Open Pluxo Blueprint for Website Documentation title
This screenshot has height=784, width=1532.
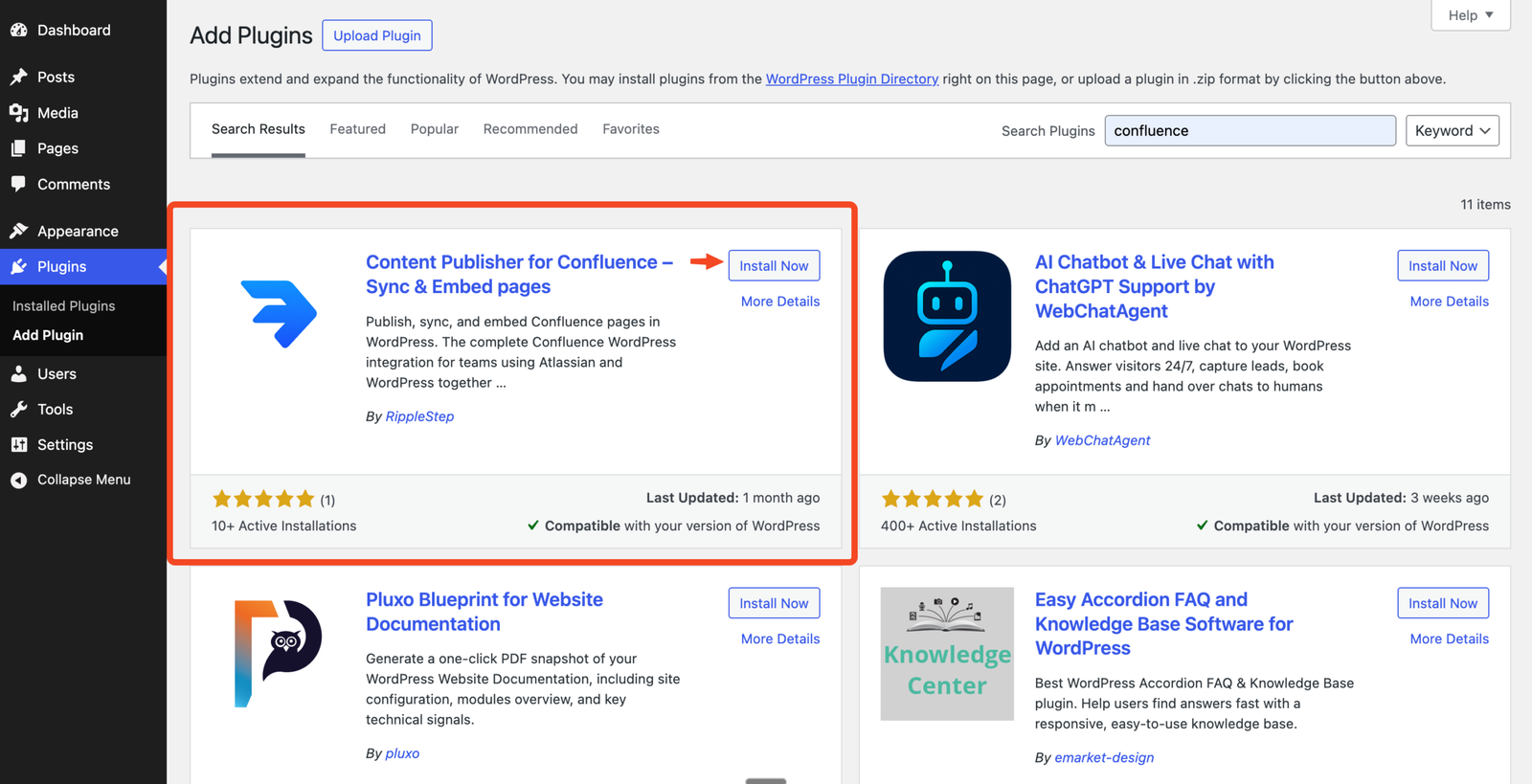(x=484, y=612)
